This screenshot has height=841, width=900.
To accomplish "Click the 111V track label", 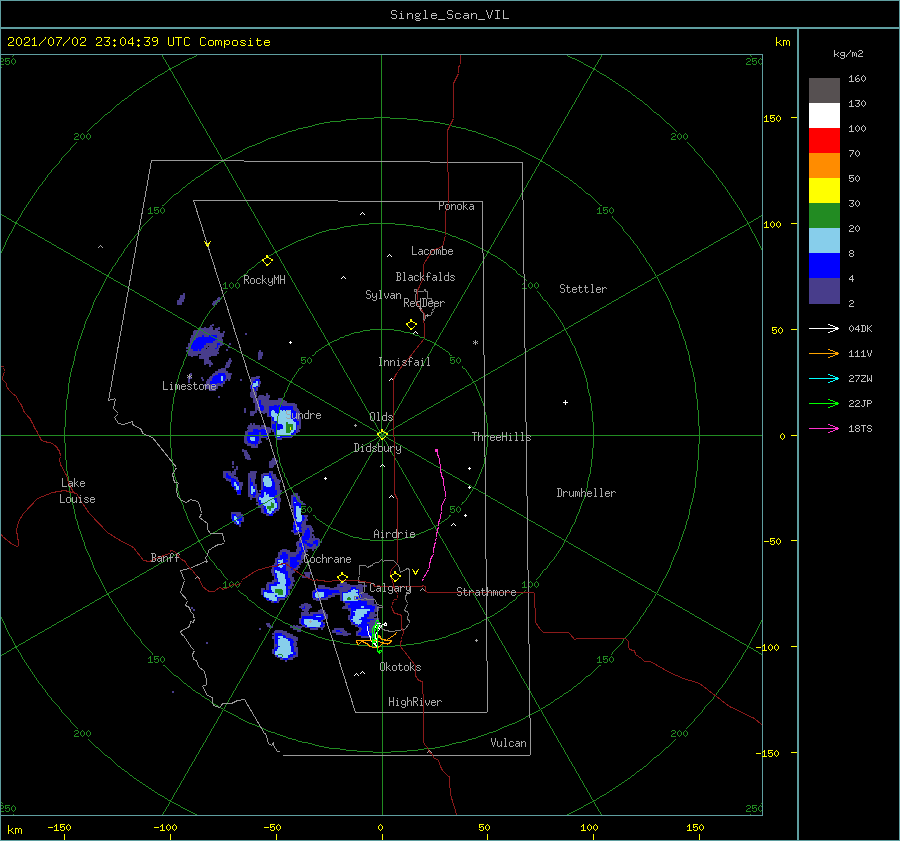I will [x=860, y=354].
